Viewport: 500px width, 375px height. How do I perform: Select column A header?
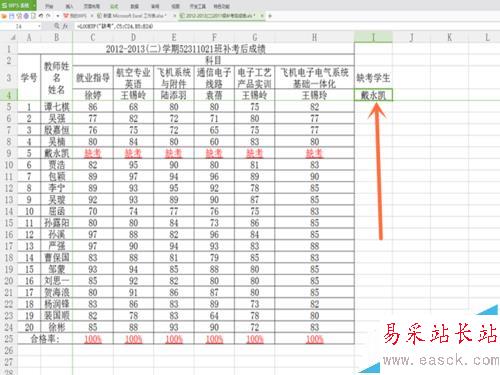[x=29, y=37]
